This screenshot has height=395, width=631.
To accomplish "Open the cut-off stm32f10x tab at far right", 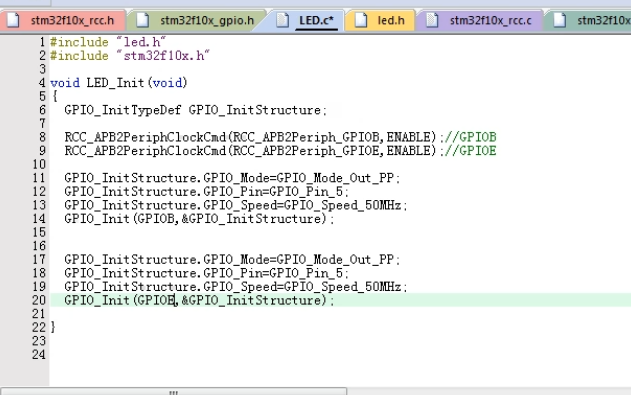I will [588, 21].
